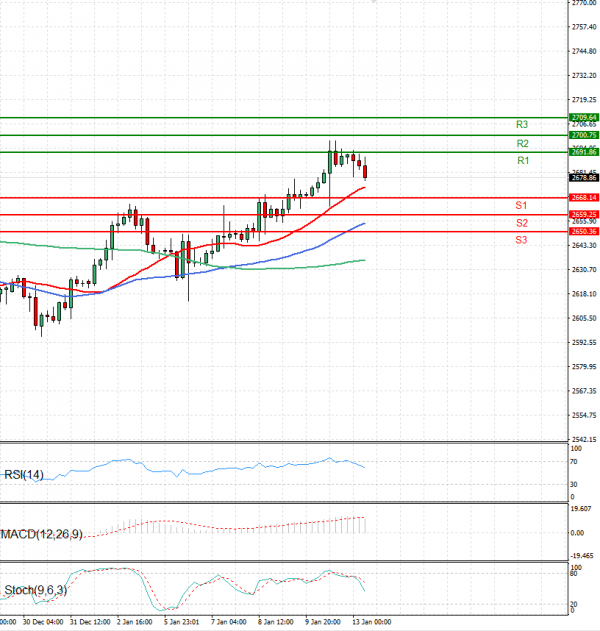Click the R1 resistance label
The width and height of the screenshot is (600, 631).
coord(523,161)
